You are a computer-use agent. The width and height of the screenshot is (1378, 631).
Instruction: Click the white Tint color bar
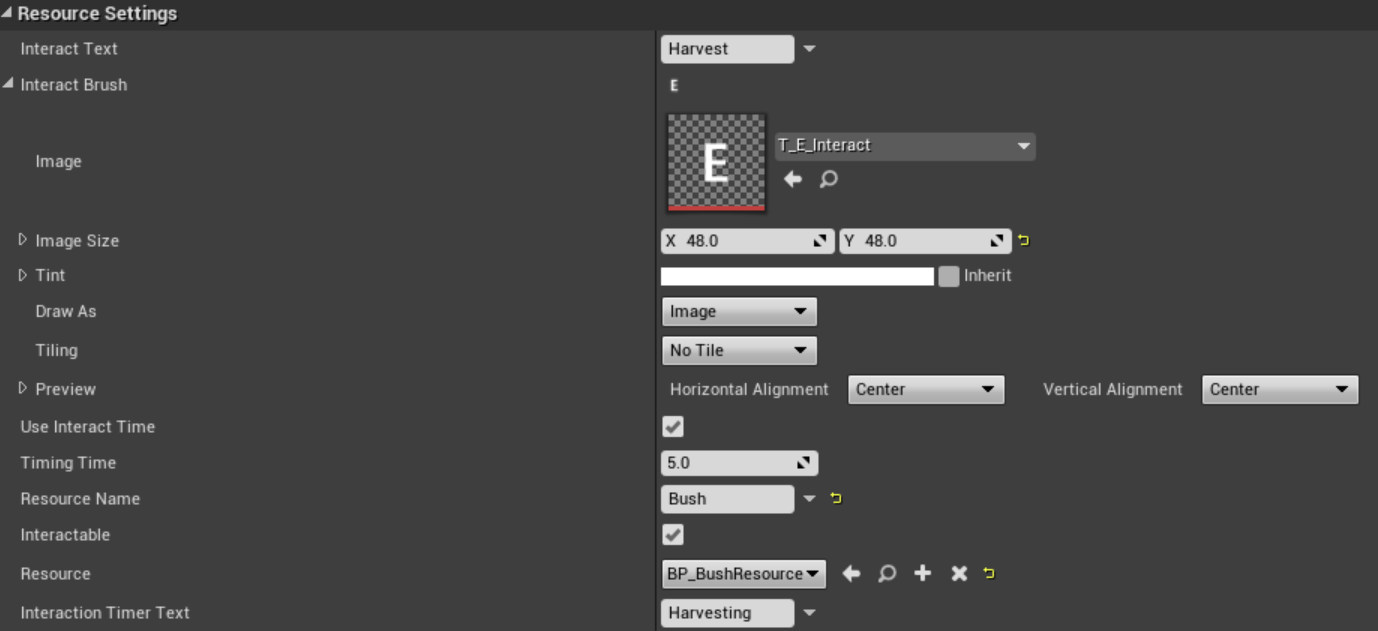(x=797, y=276)
